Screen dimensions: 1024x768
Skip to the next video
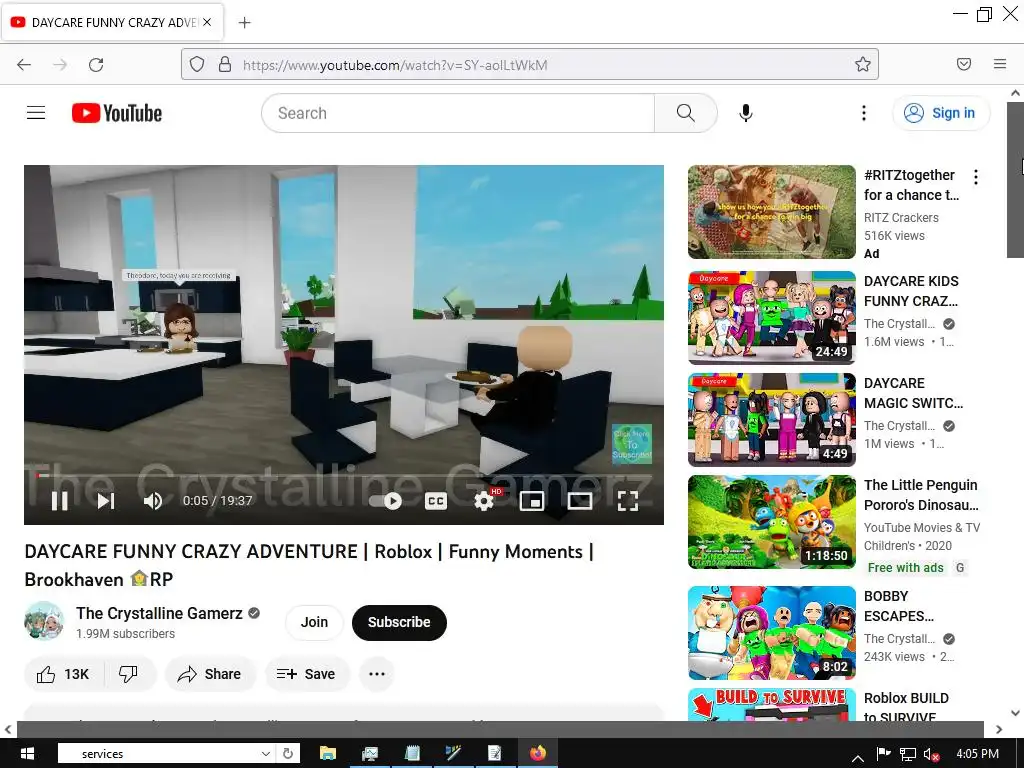coord(106,501)
